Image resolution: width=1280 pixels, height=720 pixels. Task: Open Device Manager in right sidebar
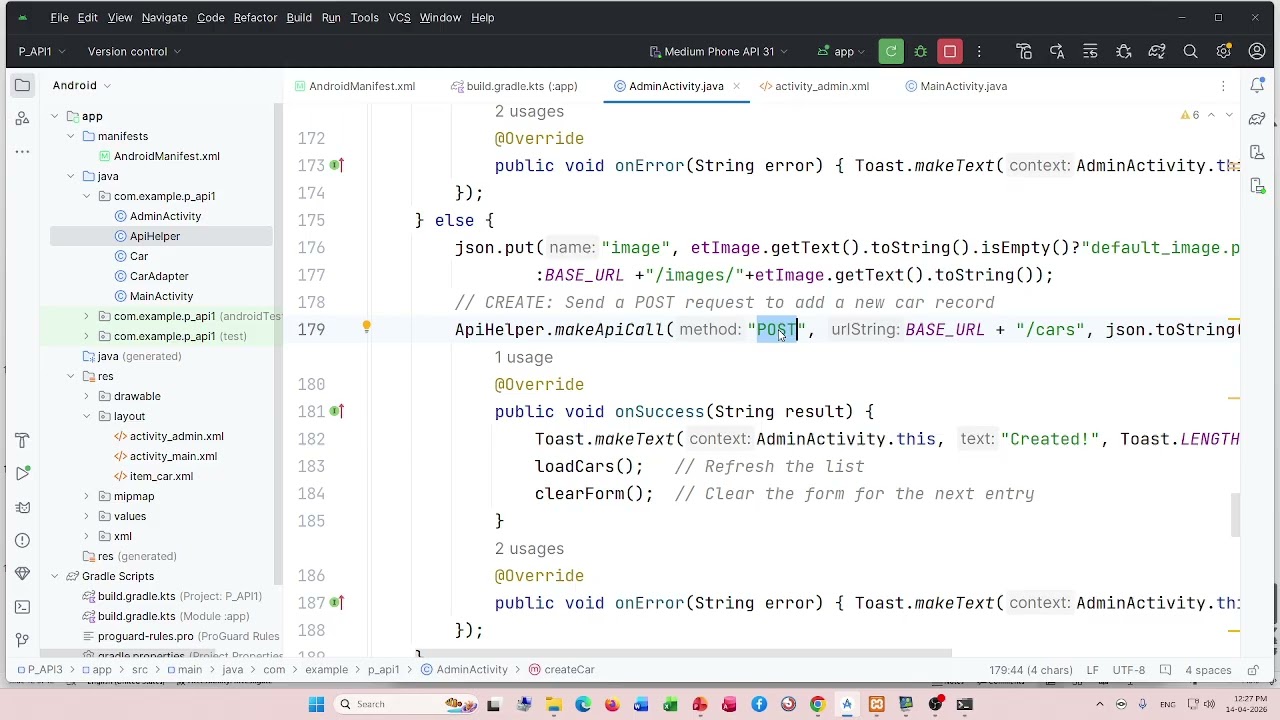tap(1258, 153)
